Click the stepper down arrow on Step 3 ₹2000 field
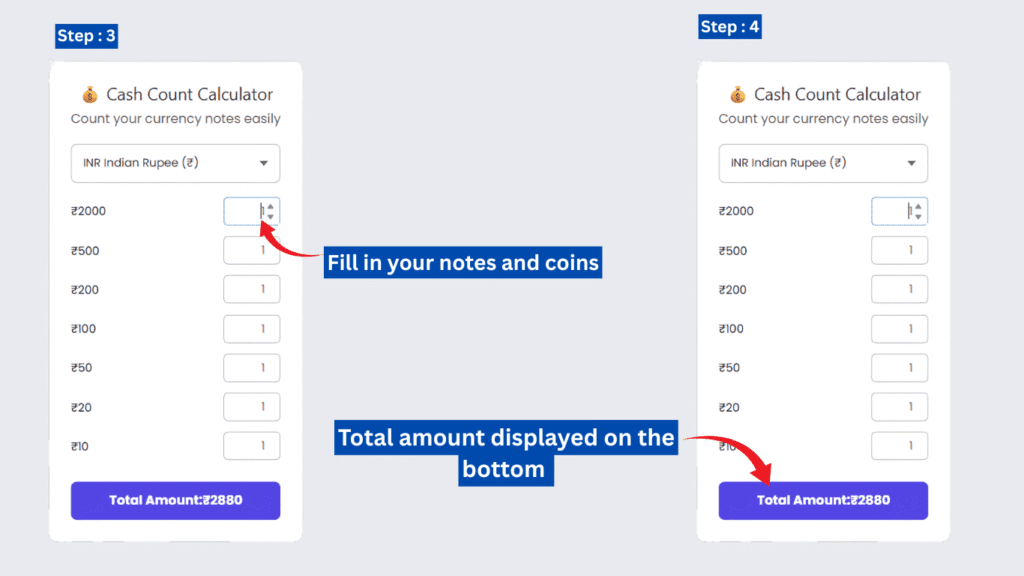Image resolution: width=1024 pixels, height=576 pixels. coord(268,215)
